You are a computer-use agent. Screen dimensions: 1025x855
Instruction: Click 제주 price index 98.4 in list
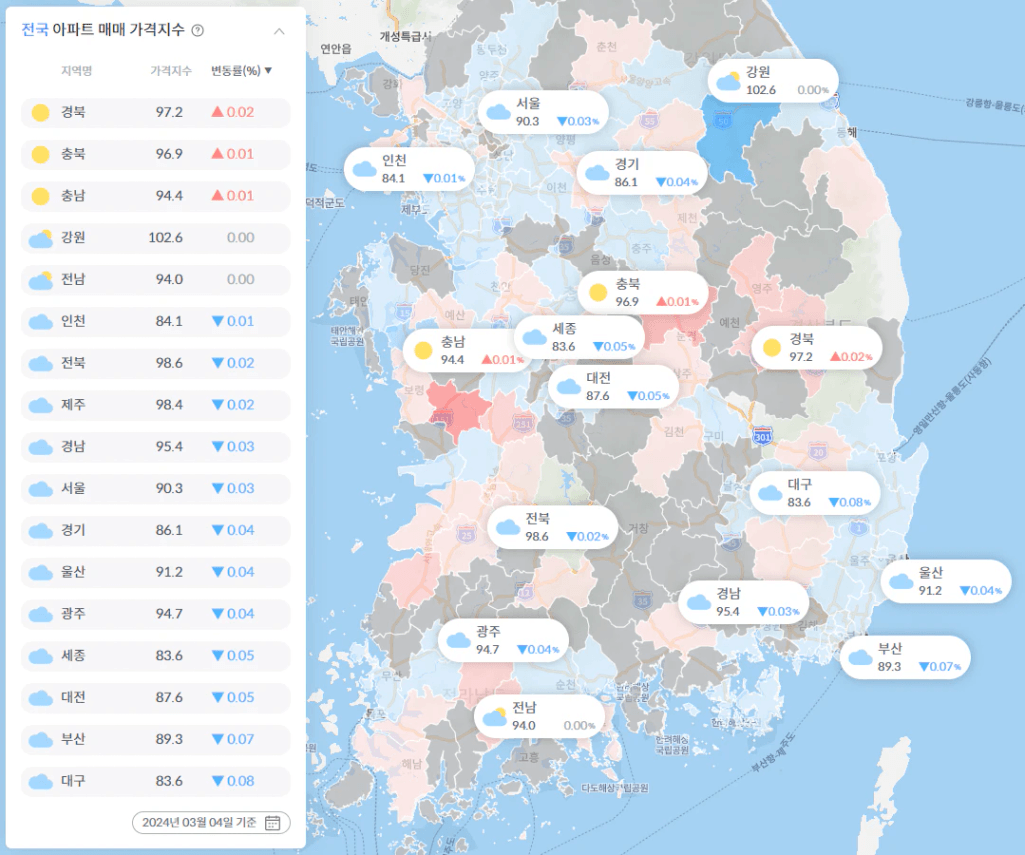(x=169, y=405)
